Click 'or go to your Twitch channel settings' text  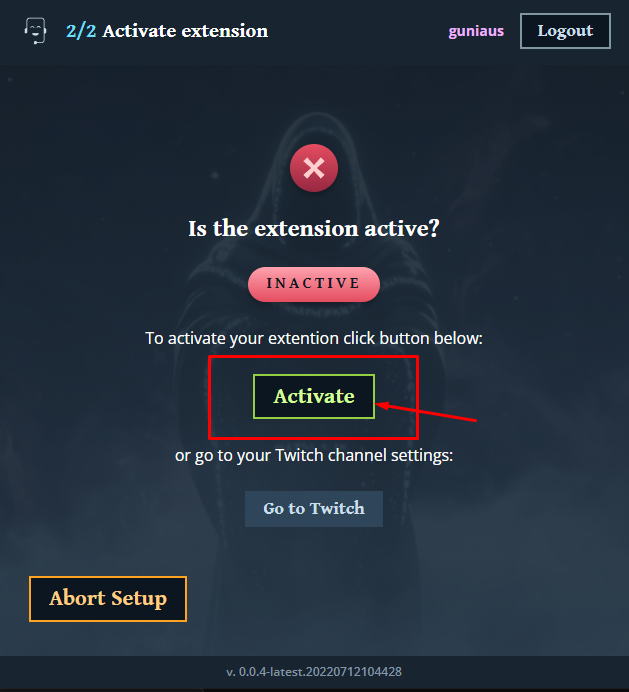pyautogui.click(x=314, y=455)
